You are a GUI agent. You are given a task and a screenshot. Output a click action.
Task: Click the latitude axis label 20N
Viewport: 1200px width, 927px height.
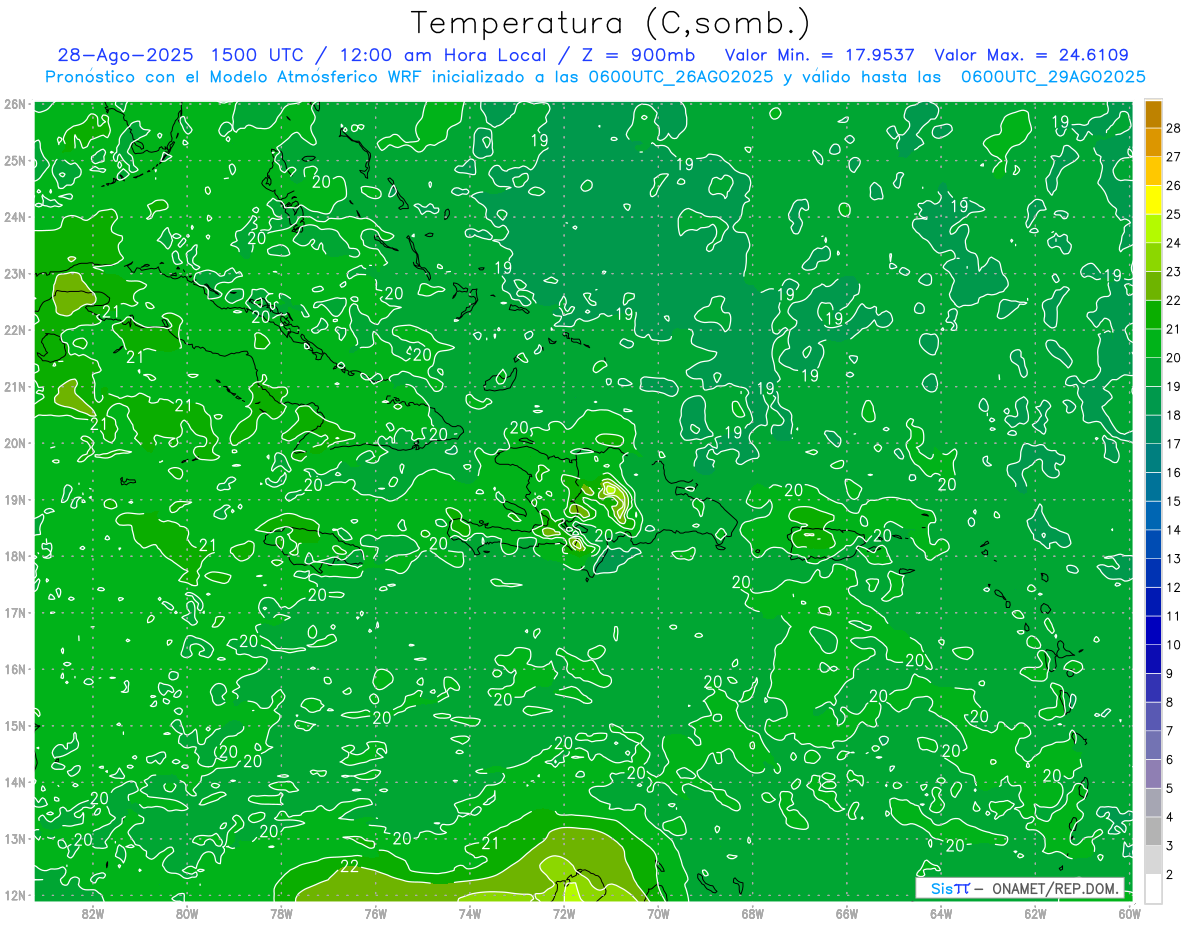[x=13, y=443]
